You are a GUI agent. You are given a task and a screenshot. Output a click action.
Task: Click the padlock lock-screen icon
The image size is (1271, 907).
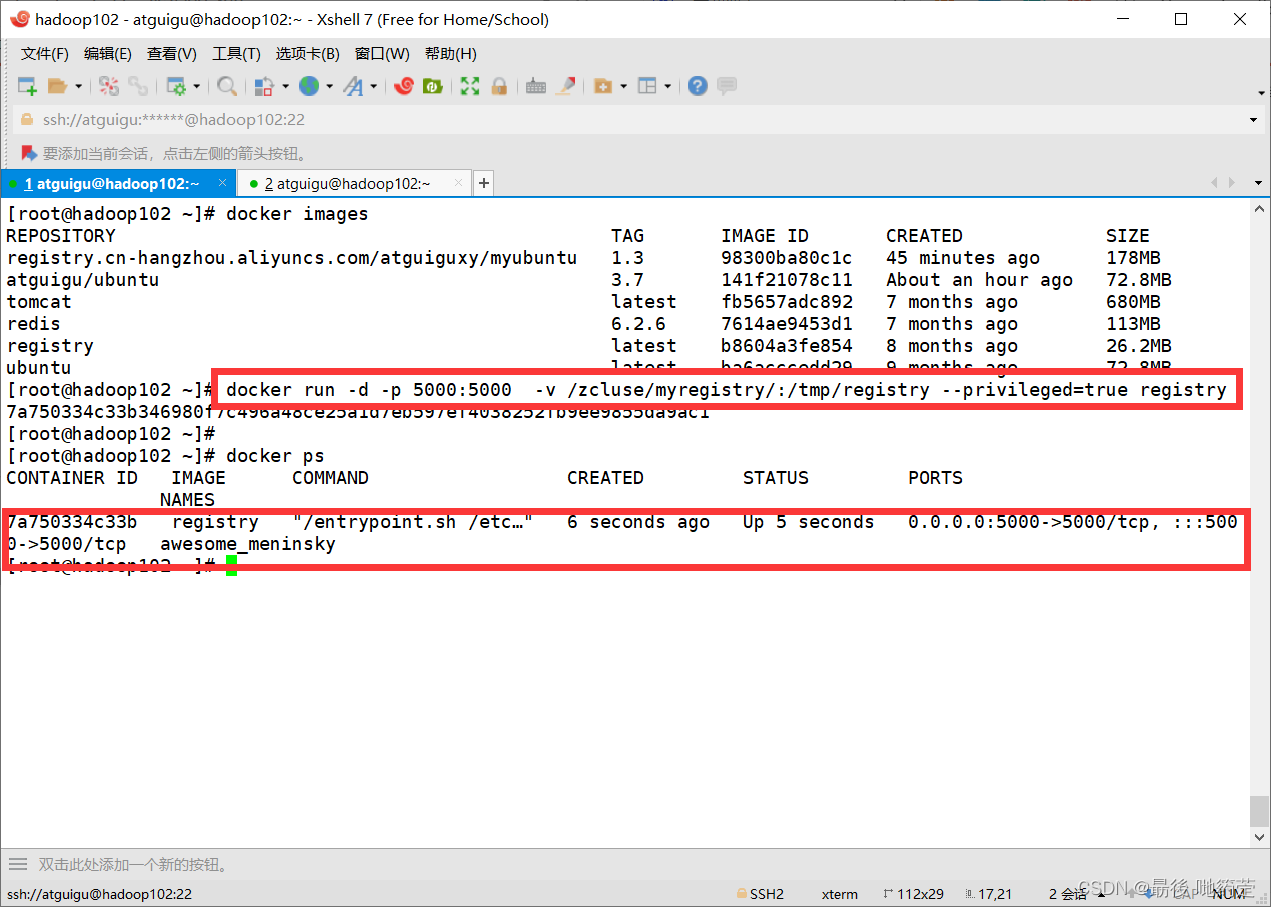click(x=499, y=86)
